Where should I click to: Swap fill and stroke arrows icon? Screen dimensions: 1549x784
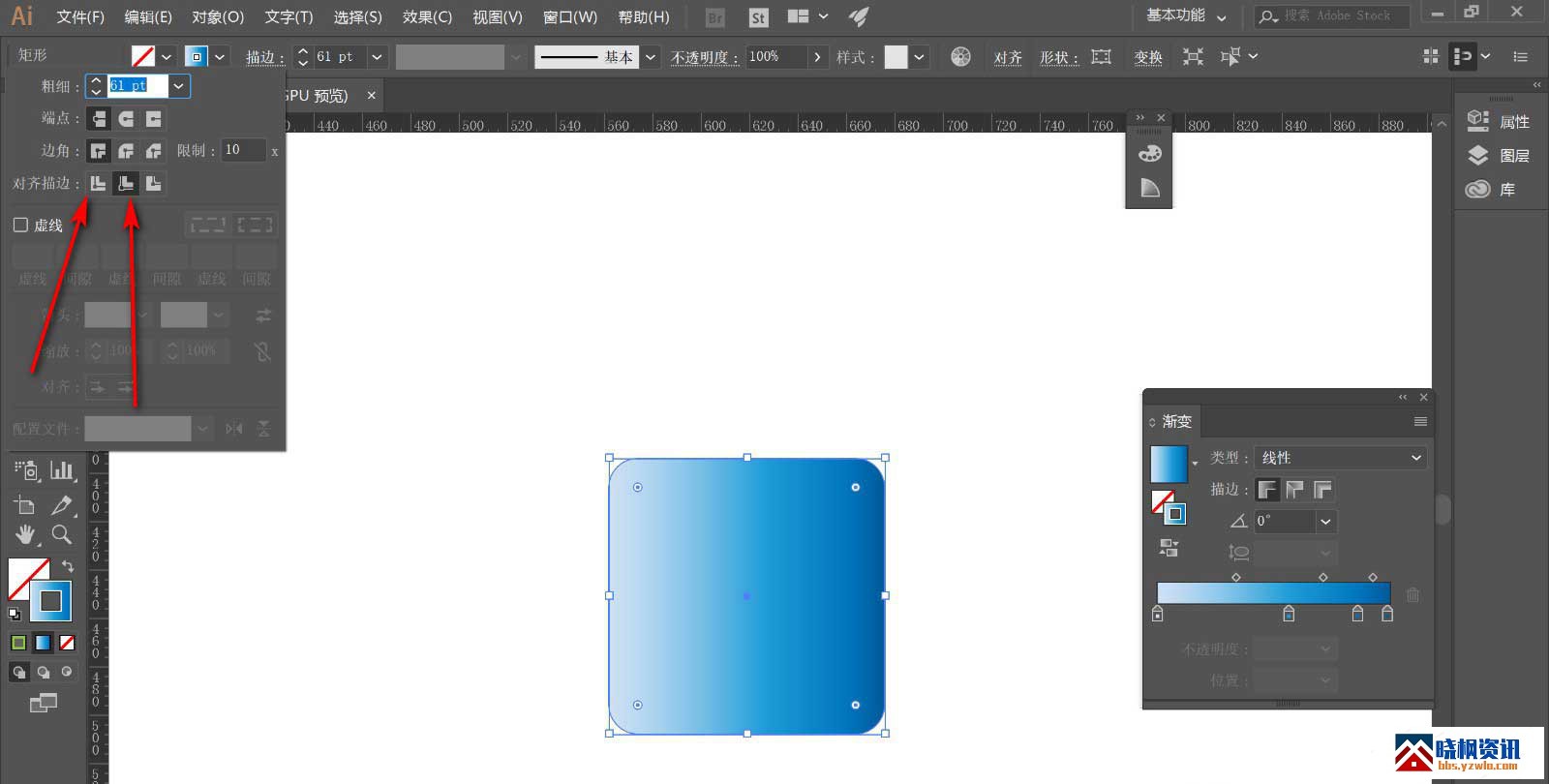[x=68, y=566]
